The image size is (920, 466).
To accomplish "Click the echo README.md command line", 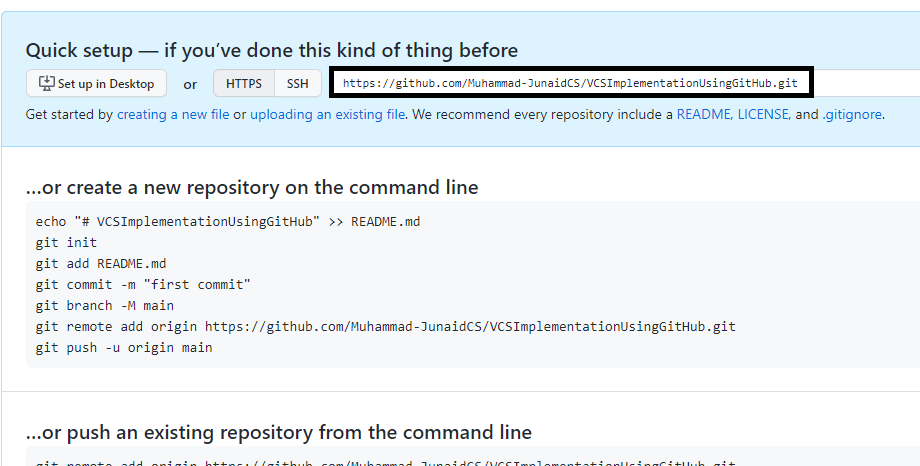I will click(x=228, y=222).
